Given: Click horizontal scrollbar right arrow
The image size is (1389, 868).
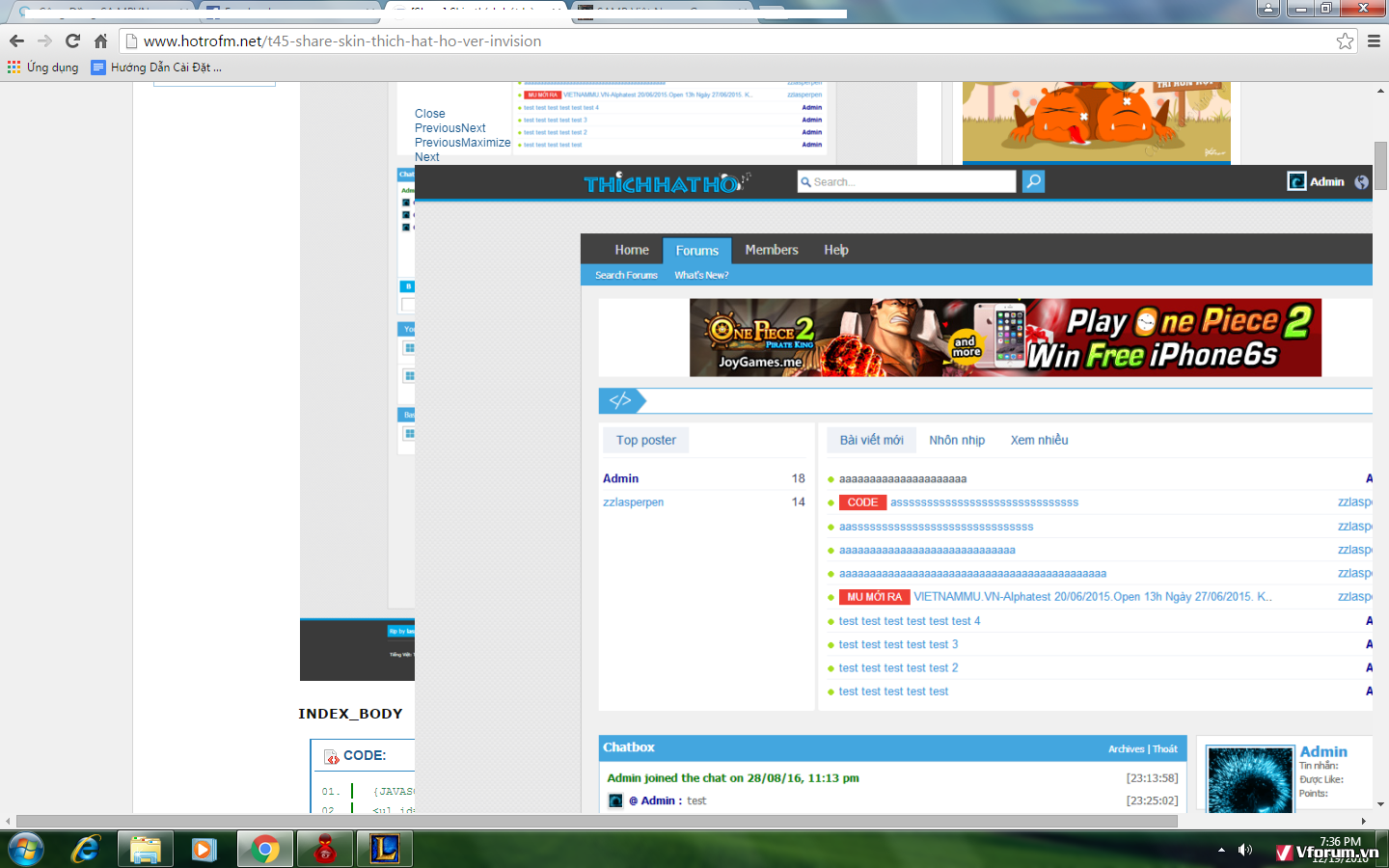Looking at the screenshot, I should [1364, 822].
